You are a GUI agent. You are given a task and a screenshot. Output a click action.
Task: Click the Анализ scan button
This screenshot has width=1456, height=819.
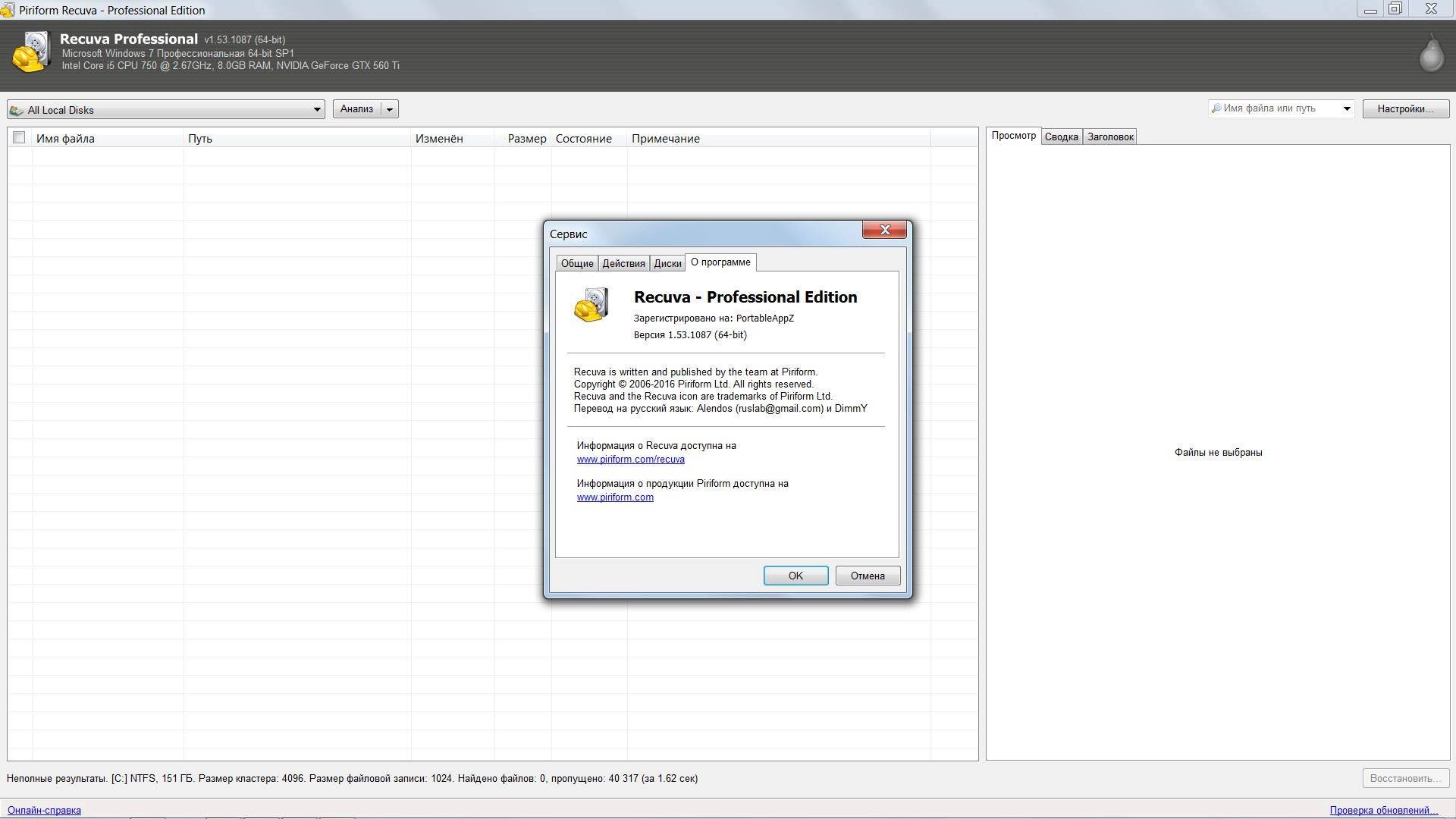[x=356, y=109]
